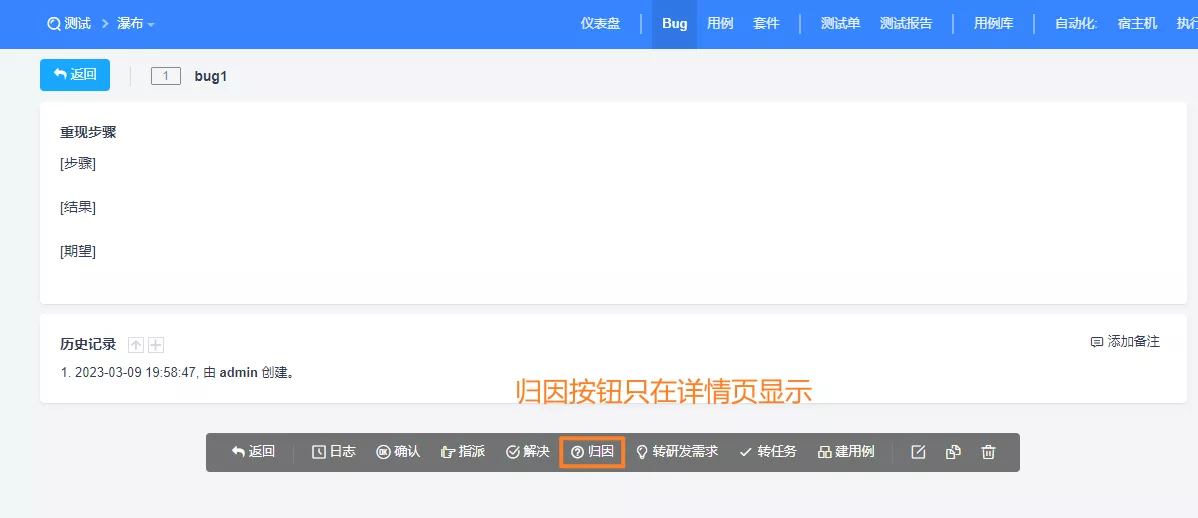Click 添加备注 link

tap(1125, 342)
